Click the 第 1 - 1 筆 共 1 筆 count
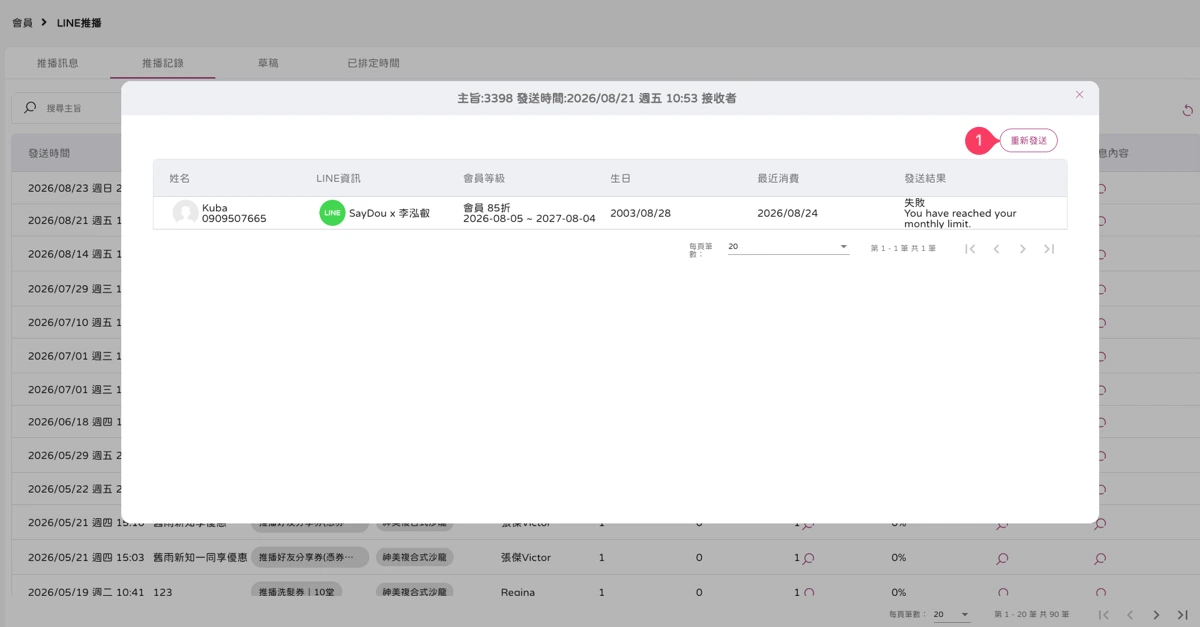The width and height of the screenshot is (1200, 627). (903, 248)
